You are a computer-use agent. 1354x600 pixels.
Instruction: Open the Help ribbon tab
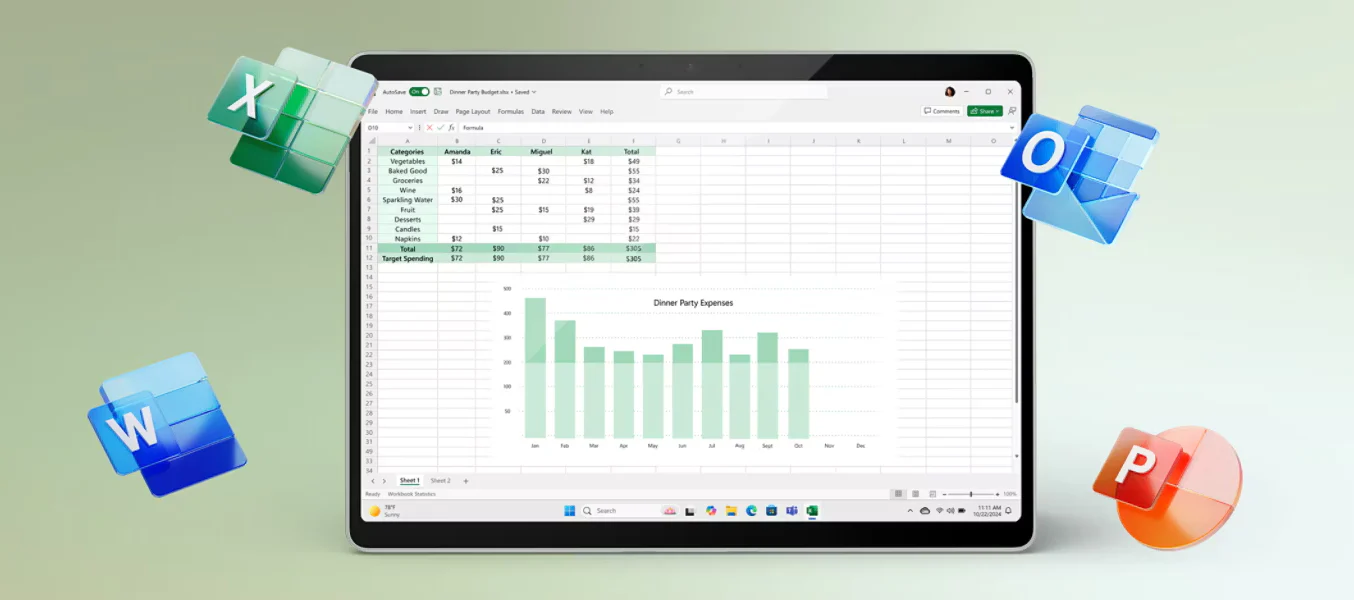coord(607,112)
